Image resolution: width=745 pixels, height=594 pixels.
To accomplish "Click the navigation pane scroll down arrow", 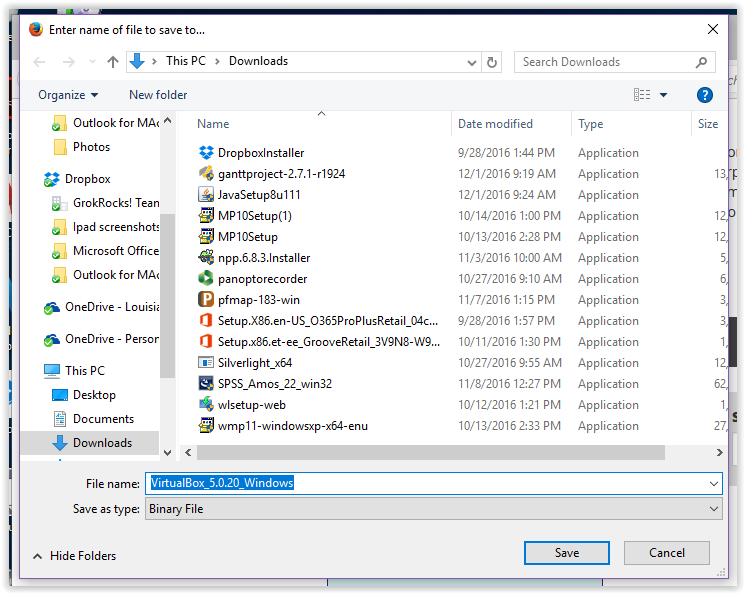I will (167, 452).
